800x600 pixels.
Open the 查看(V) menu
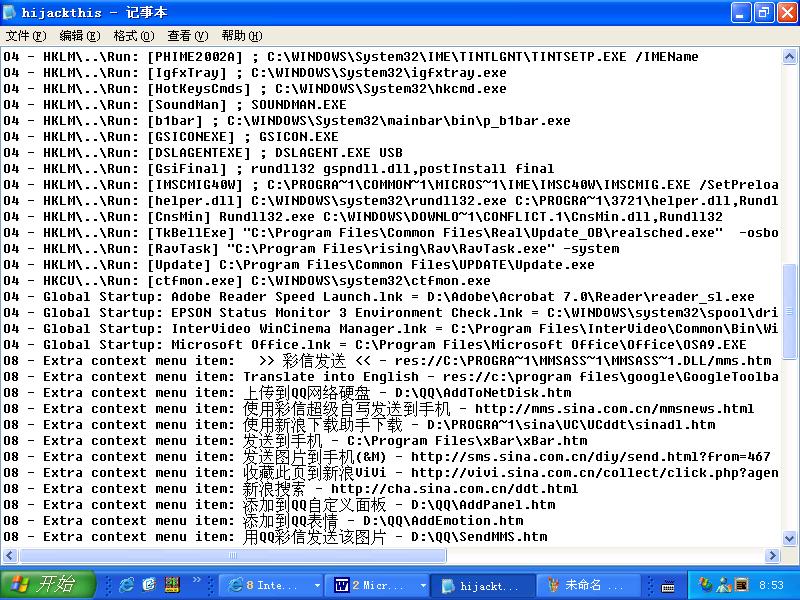coord(188,36)
